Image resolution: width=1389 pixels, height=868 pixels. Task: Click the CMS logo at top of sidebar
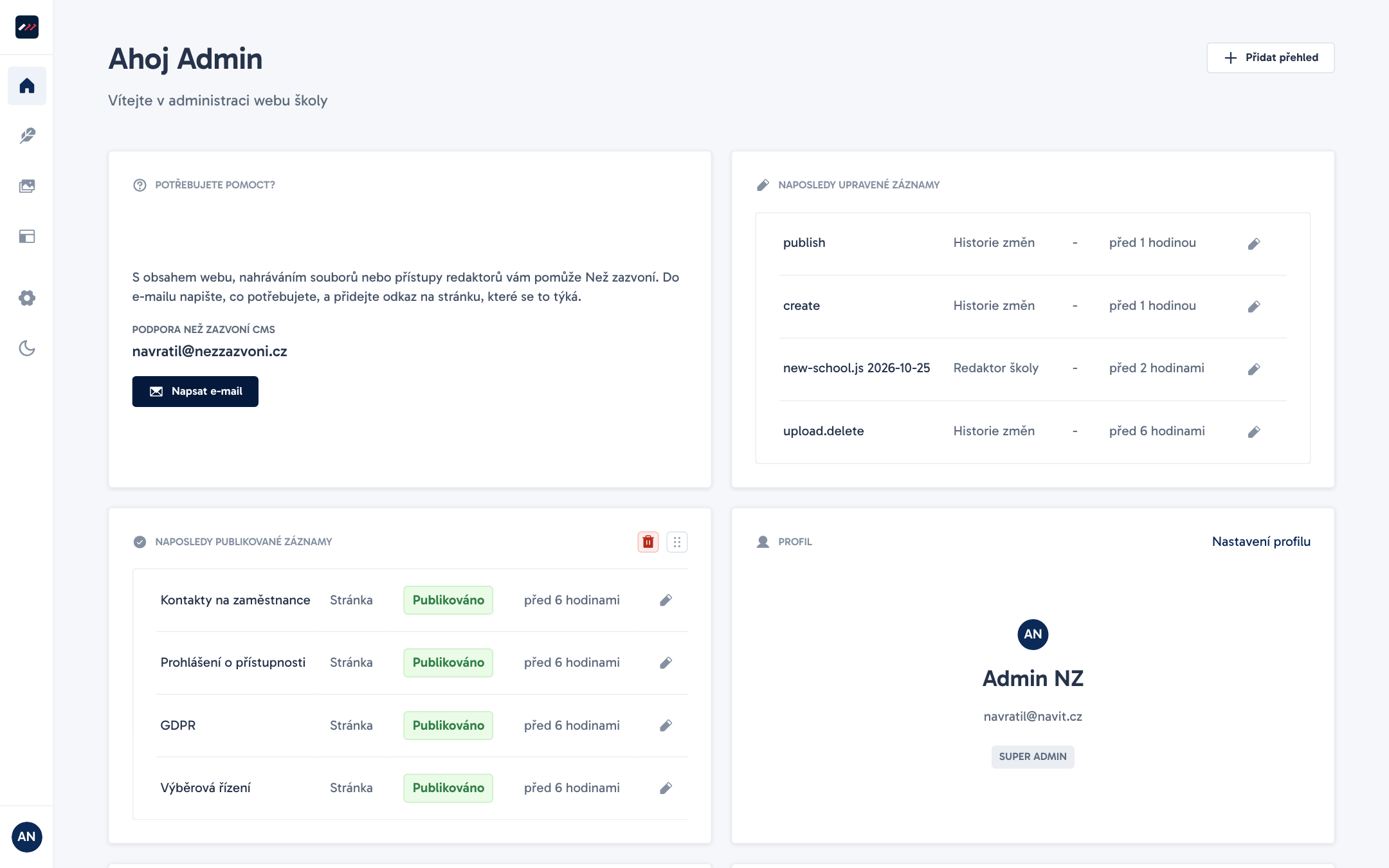[x=27, y=27]
